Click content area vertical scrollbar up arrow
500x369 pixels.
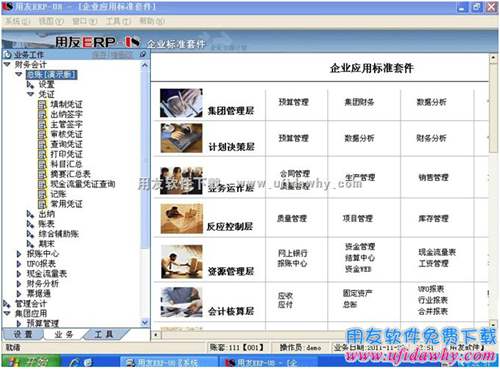pyautogui.click(x=493, y=58)
